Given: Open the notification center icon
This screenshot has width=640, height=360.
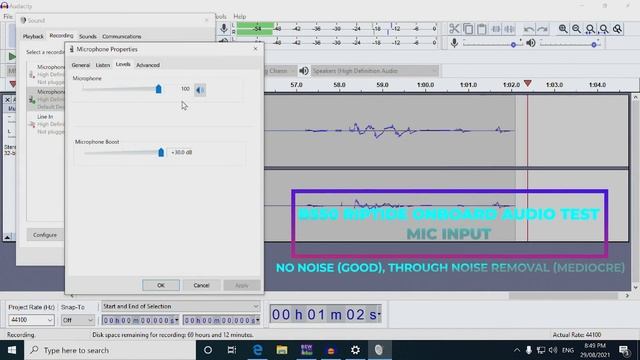Looking at the screenshot, I should tap(624, 350).
